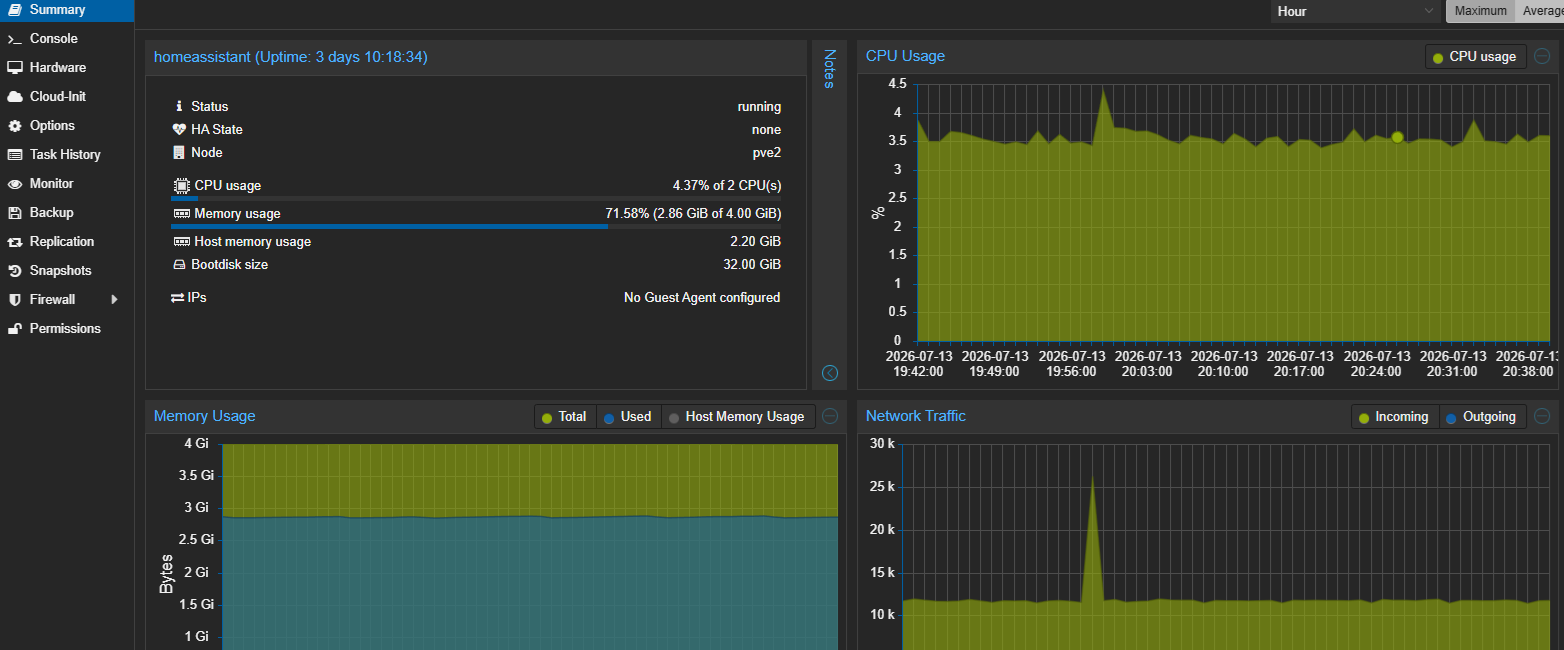Toggle Total memory legend series
The image size is (1564, 650).
click(565, 417)
